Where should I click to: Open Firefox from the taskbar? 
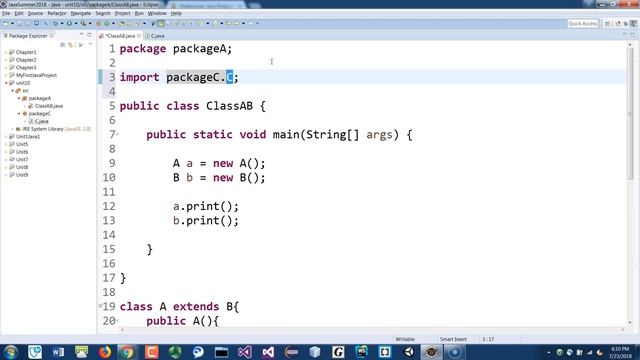coord(104,352)
